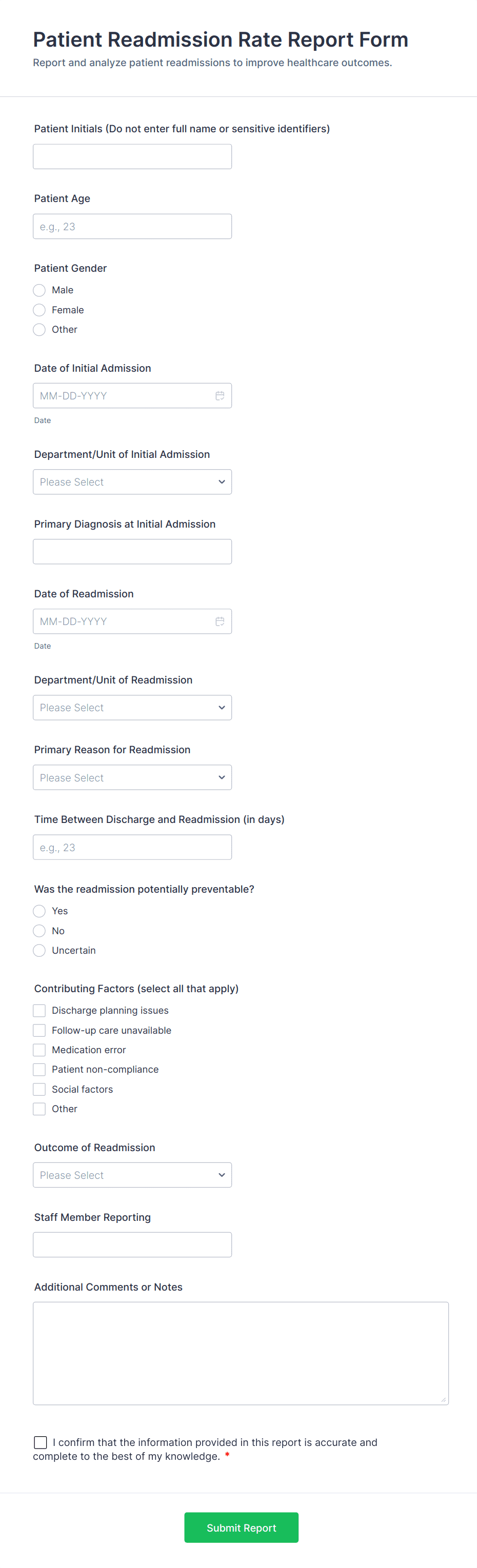The height and width of the screenshot is (1568, 477).
Task: Open the Outcome of Readmission dropdown
Action: pos(132,1175)
